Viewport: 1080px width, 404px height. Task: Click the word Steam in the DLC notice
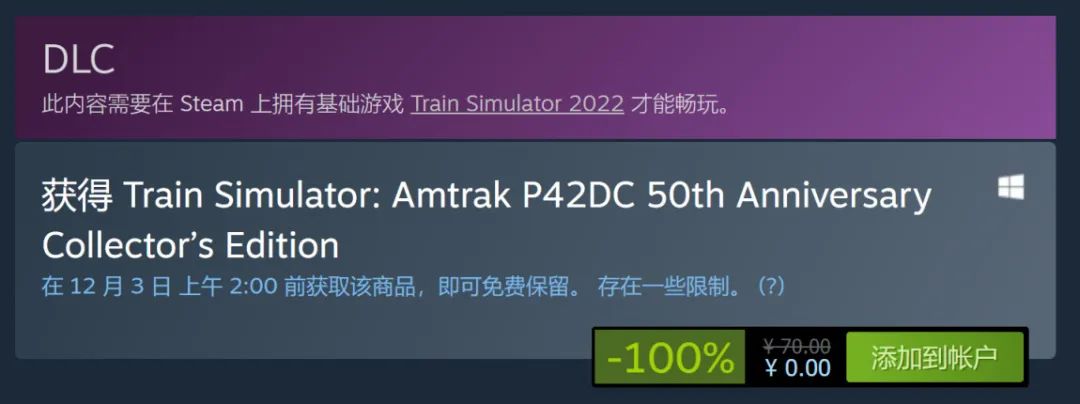(211, 105)
